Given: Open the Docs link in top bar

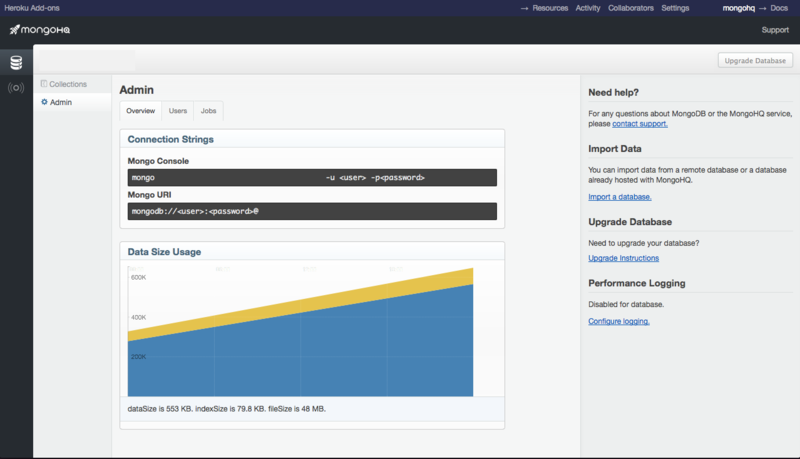Looking at the screenshot, I should click(x=779, y=8).
